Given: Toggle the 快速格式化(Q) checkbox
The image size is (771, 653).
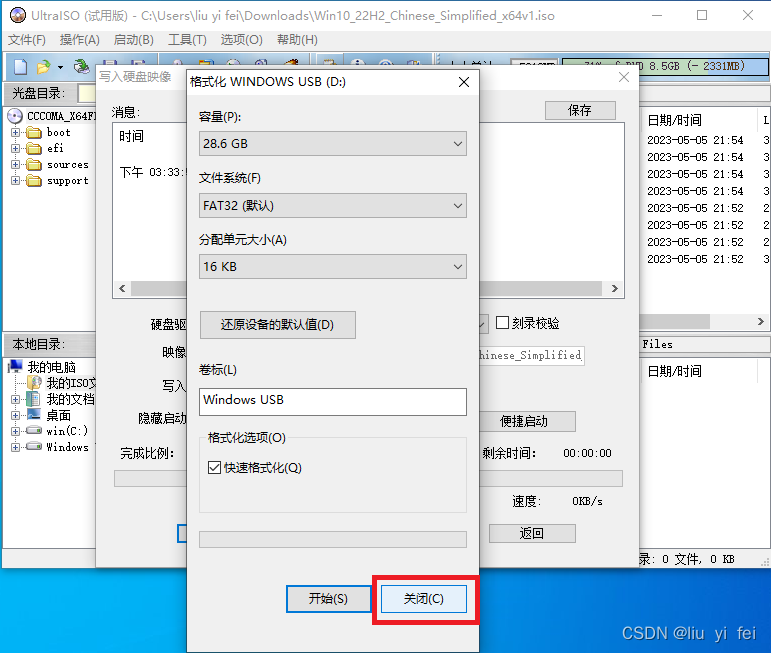Looking at the screenshot, I should click(214, 468).
